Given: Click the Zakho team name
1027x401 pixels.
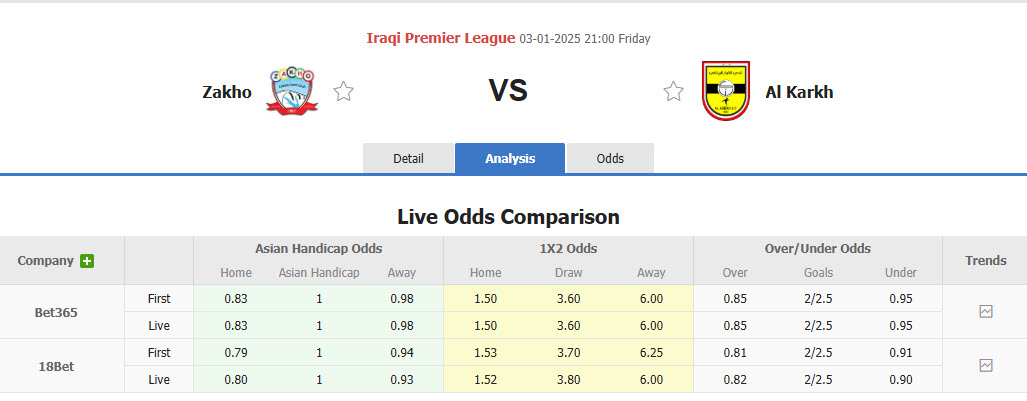Looking at the screenshot, I should (227, 92).
